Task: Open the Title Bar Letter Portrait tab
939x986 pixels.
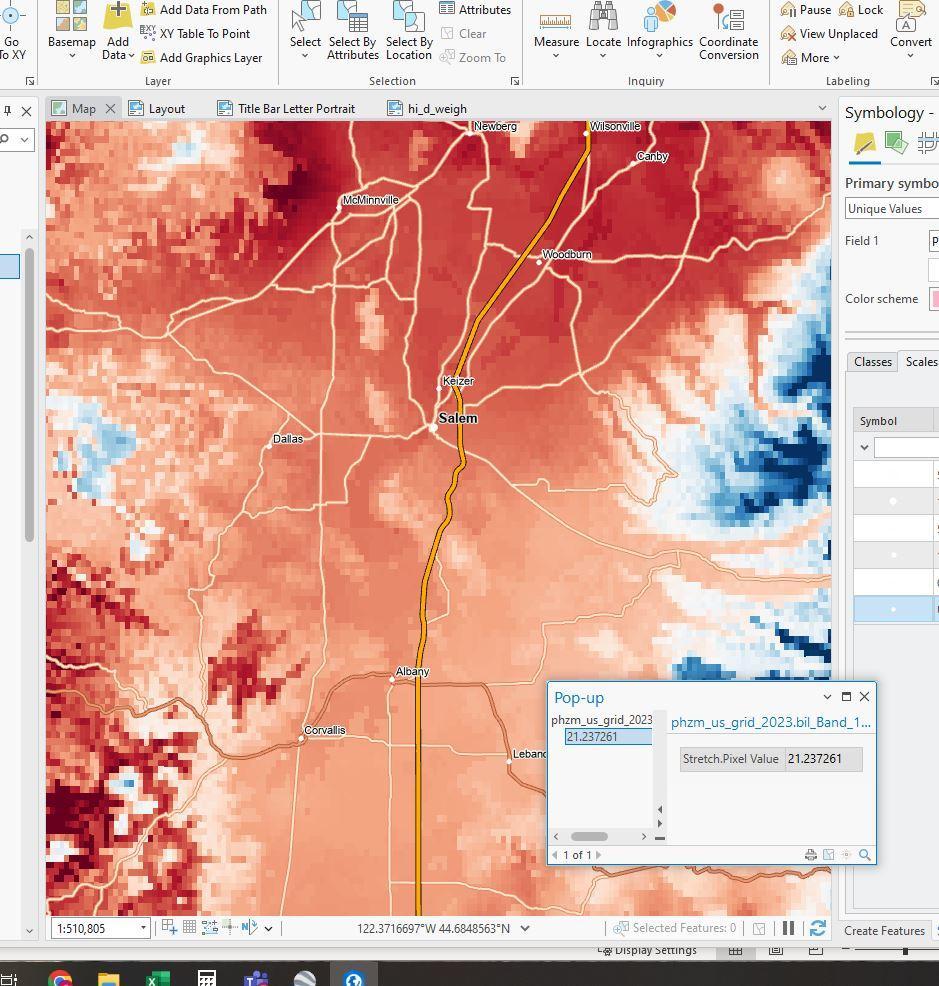Action: [286, 109]
